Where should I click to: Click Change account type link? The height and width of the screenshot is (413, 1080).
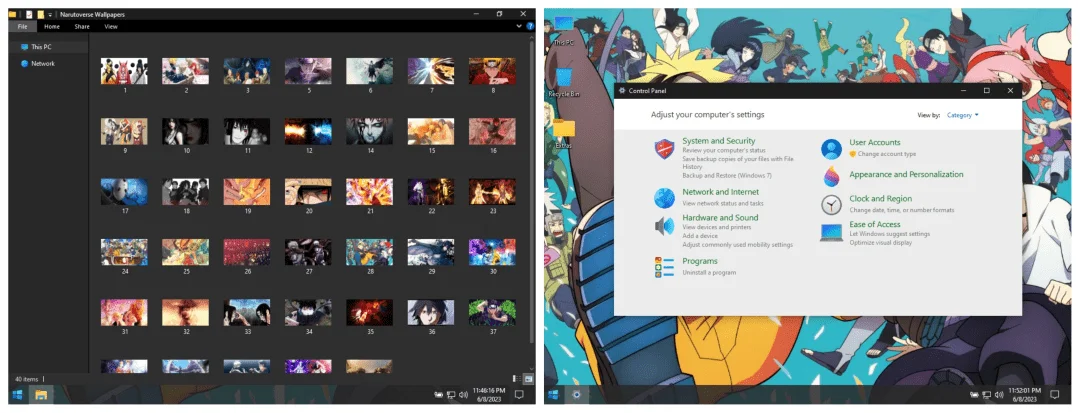coord(886,153)
